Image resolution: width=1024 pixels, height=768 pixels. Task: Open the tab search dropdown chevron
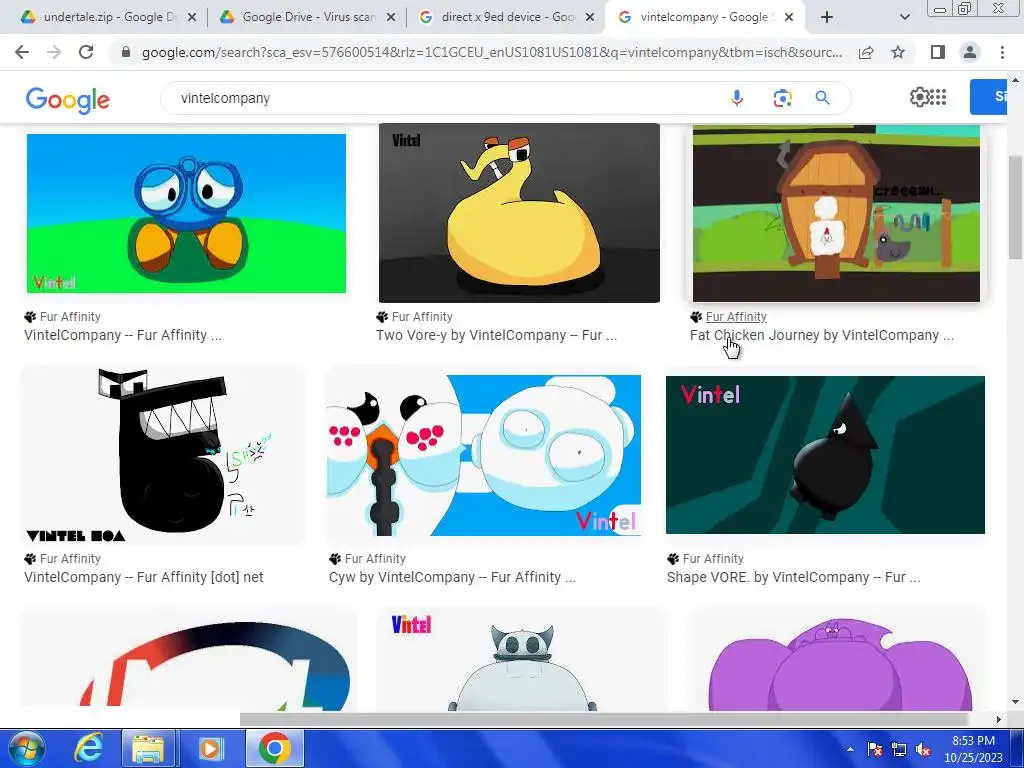coord(904,17)
